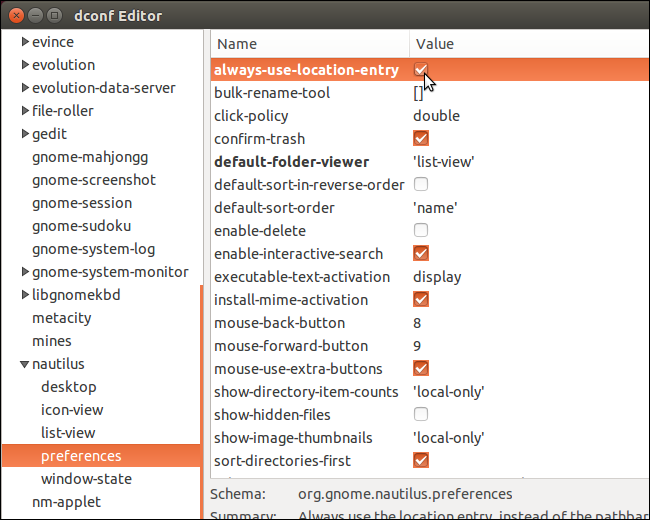This screenshot has width=650, height=520.
Task: Select metacity in the tree
Action: [61, 318]
